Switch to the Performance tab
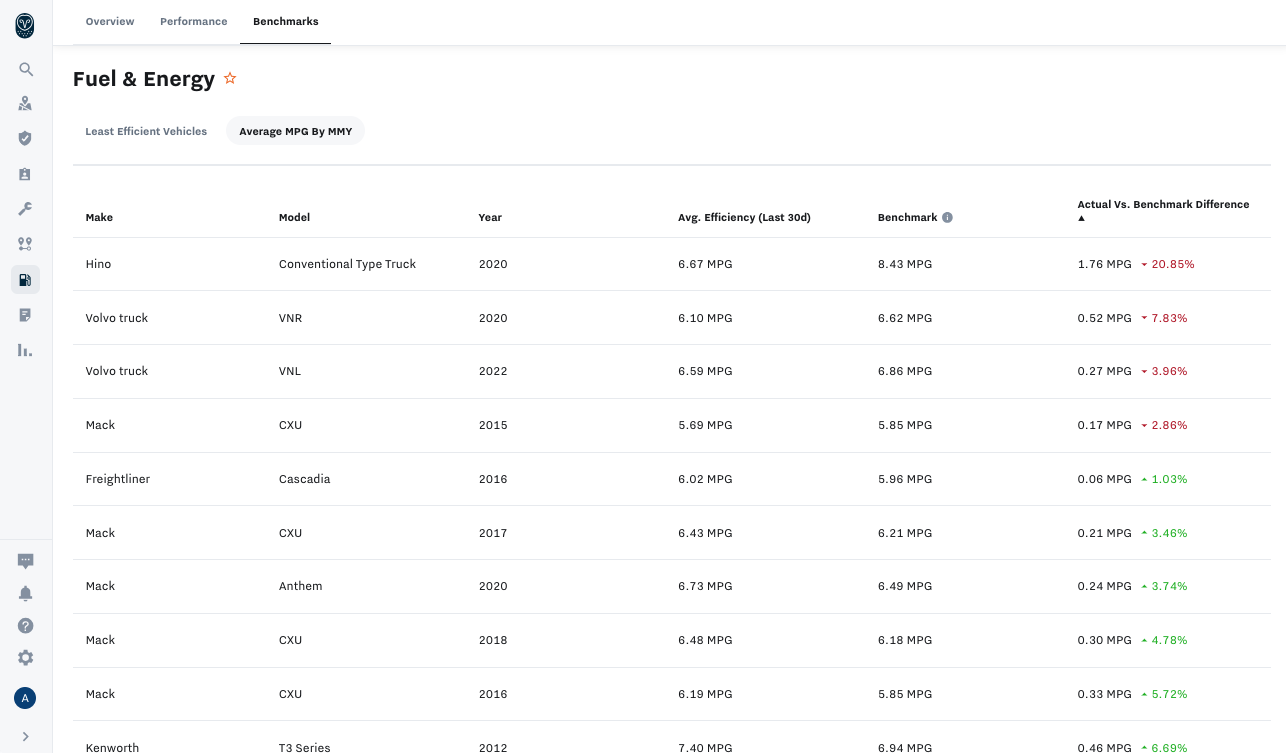The image size is (1286, 753). coord(194,21)
